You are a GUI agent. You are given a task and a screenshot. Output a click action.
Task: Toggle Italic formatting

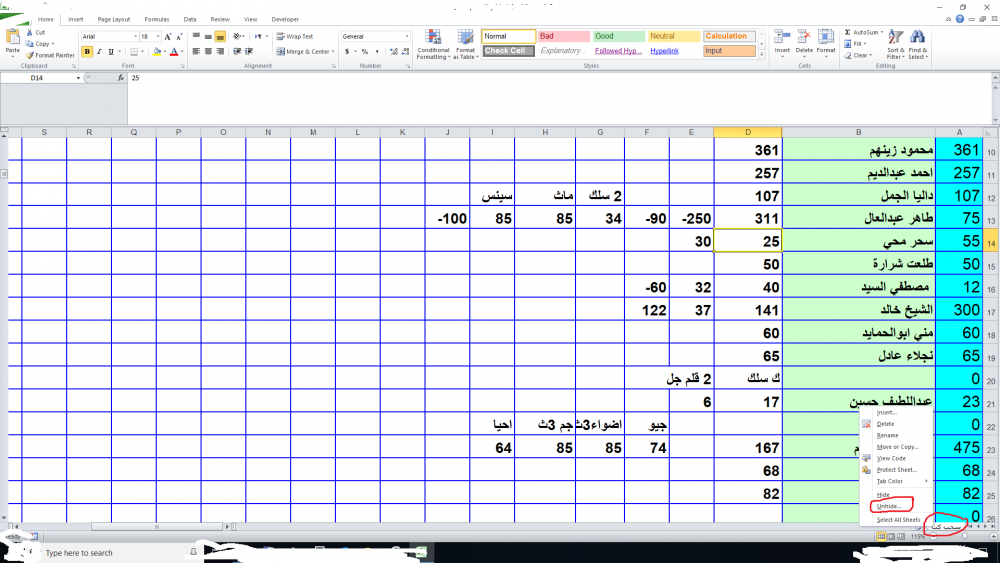click(x=99, y=52)
